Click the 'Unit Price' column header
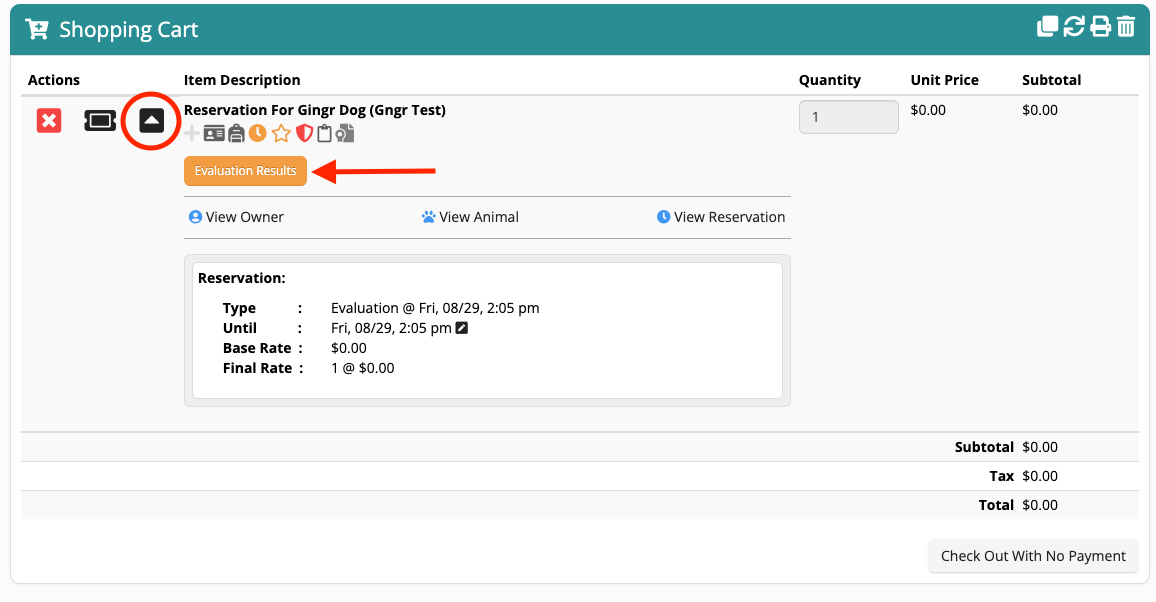Viewport: 1156px width, 602px height. (x=944, y=80)
